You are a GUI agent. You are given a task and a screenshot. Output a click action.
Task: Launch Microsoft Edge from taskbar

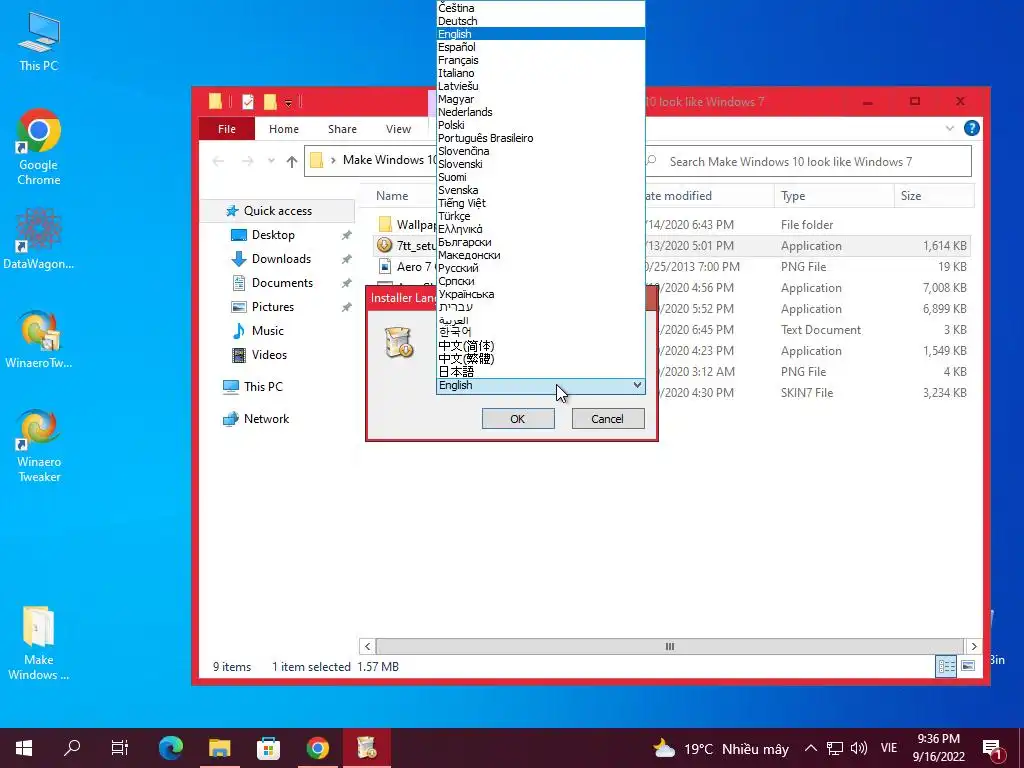pos(171,748)
